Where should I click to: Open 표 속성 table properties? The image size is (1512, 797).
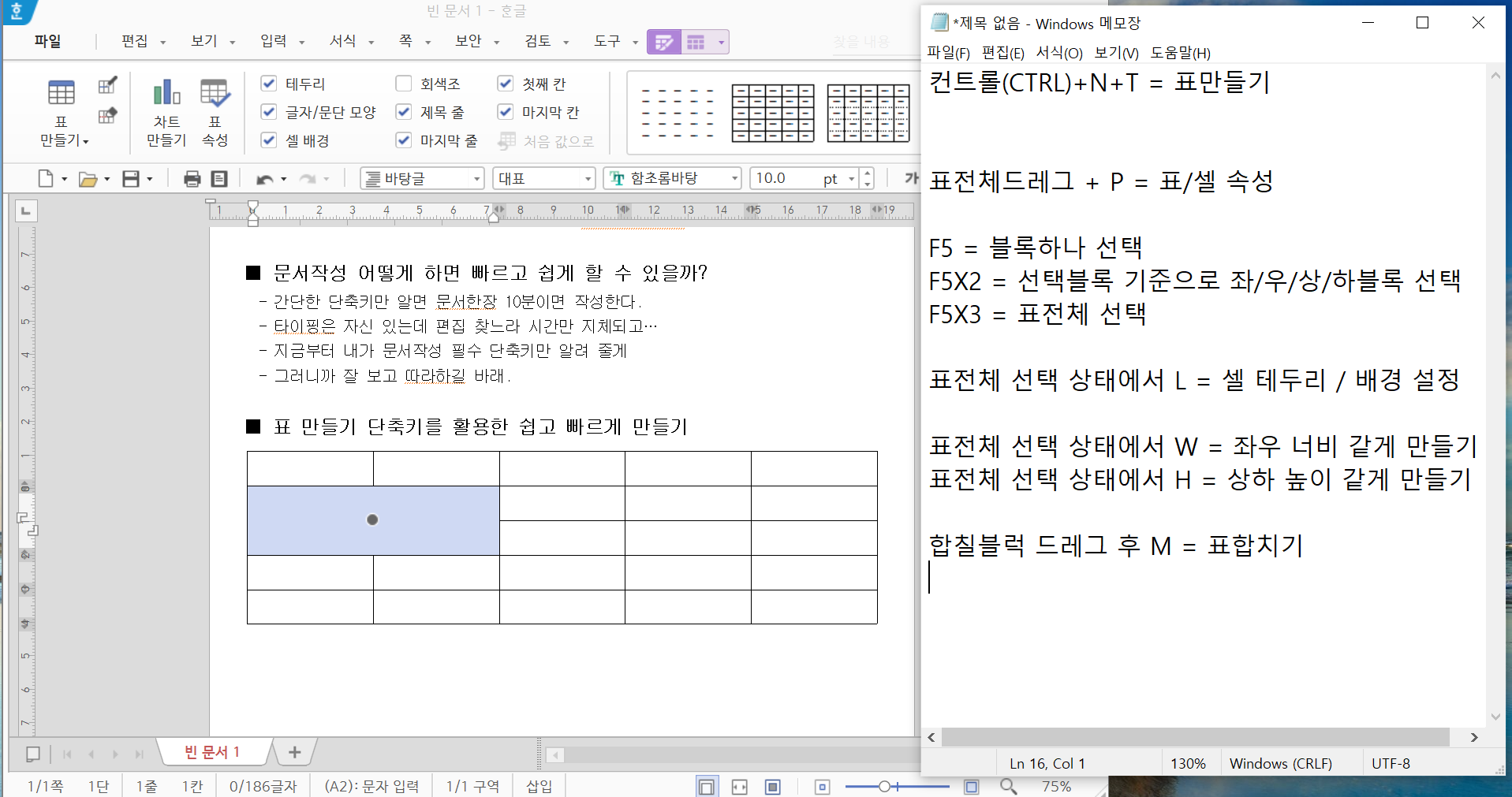[x=215, y=113]
